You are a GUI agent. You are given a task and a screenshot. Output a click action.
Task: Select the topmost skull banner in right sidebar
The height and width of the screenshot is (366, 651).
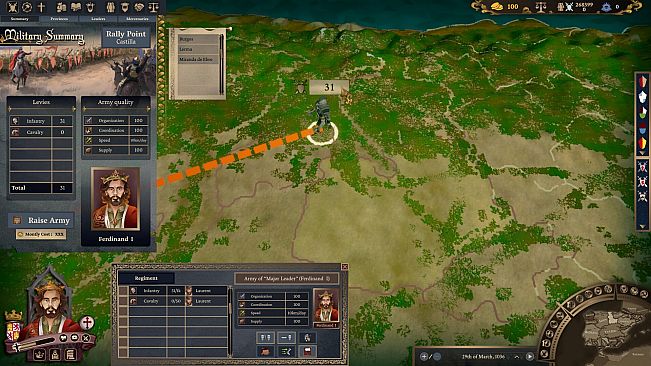pyautogui.click(x=642, y=166)
